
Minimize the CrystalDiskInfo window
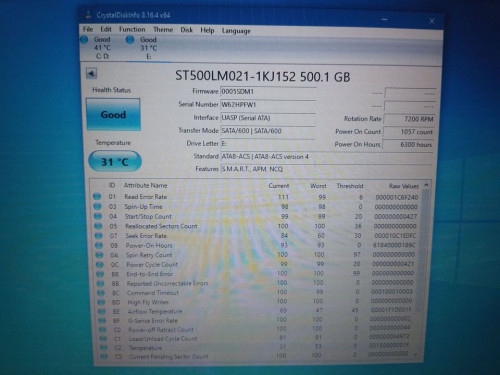point(384,20)
